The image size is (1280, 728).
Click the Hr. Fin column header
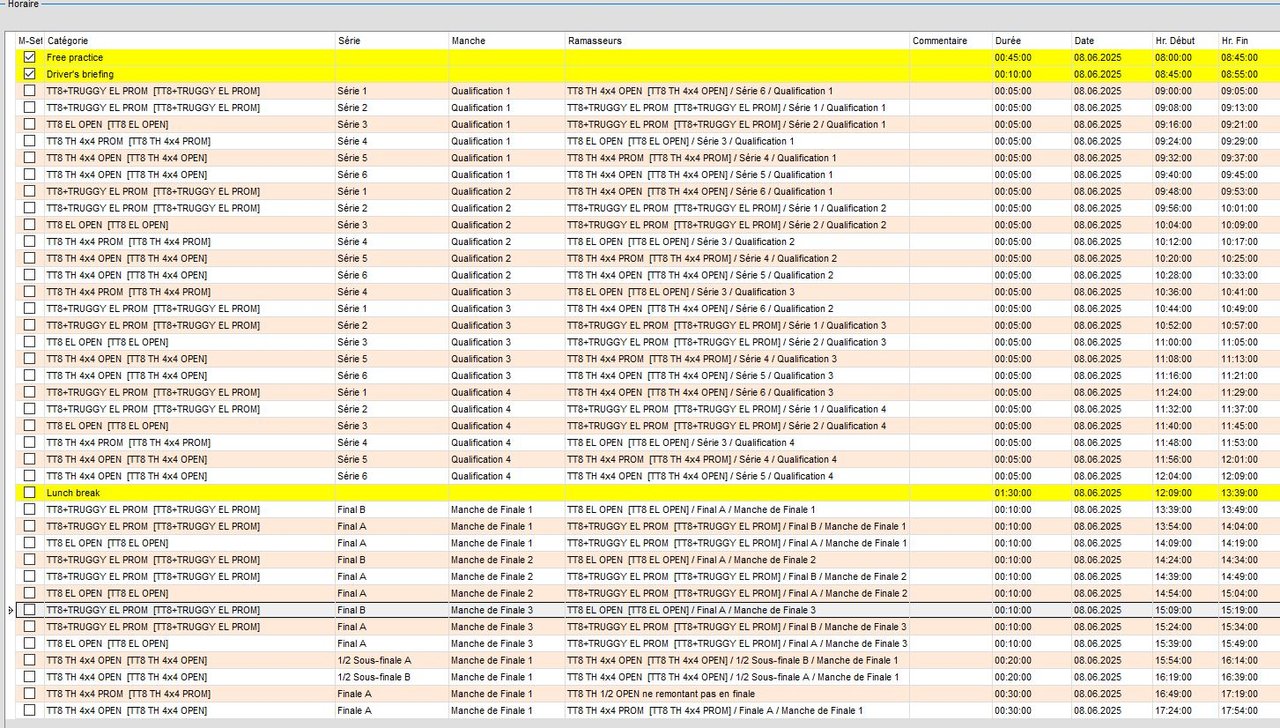click(x=1249, y=41)
